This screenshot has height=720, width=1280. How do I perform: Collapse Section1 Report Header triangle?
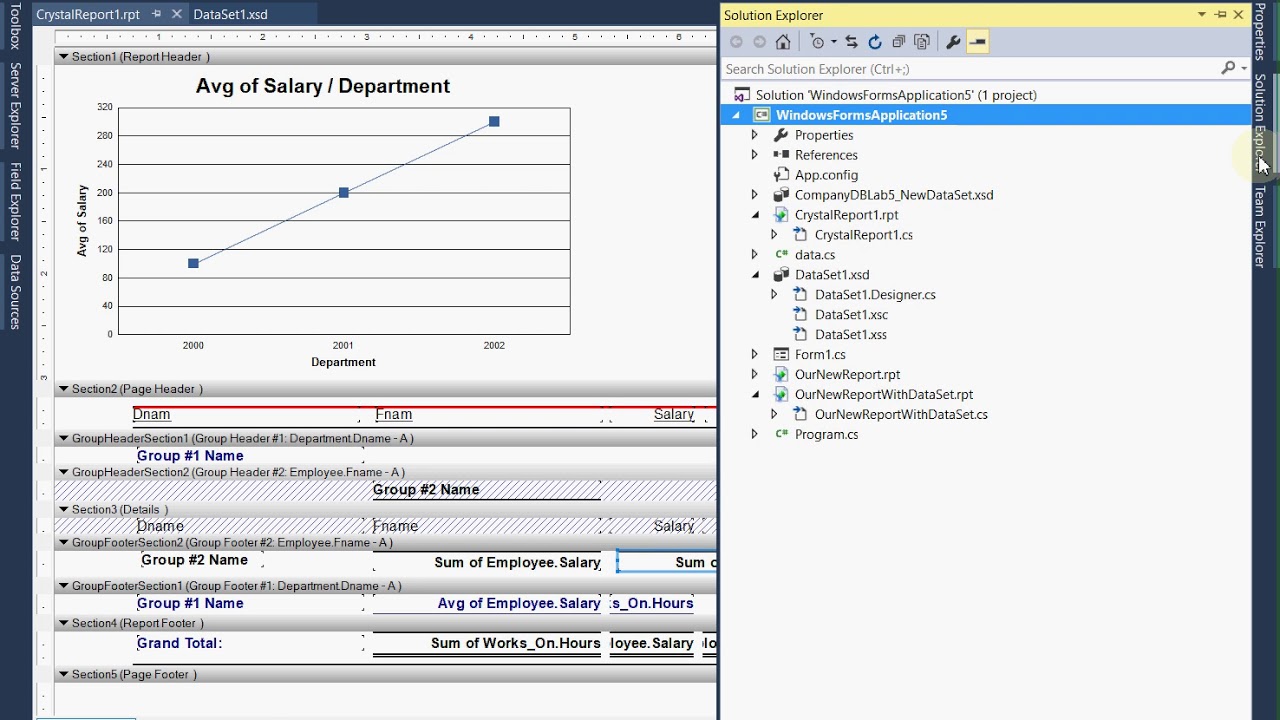pyautogui.click(x=63, y=57)
